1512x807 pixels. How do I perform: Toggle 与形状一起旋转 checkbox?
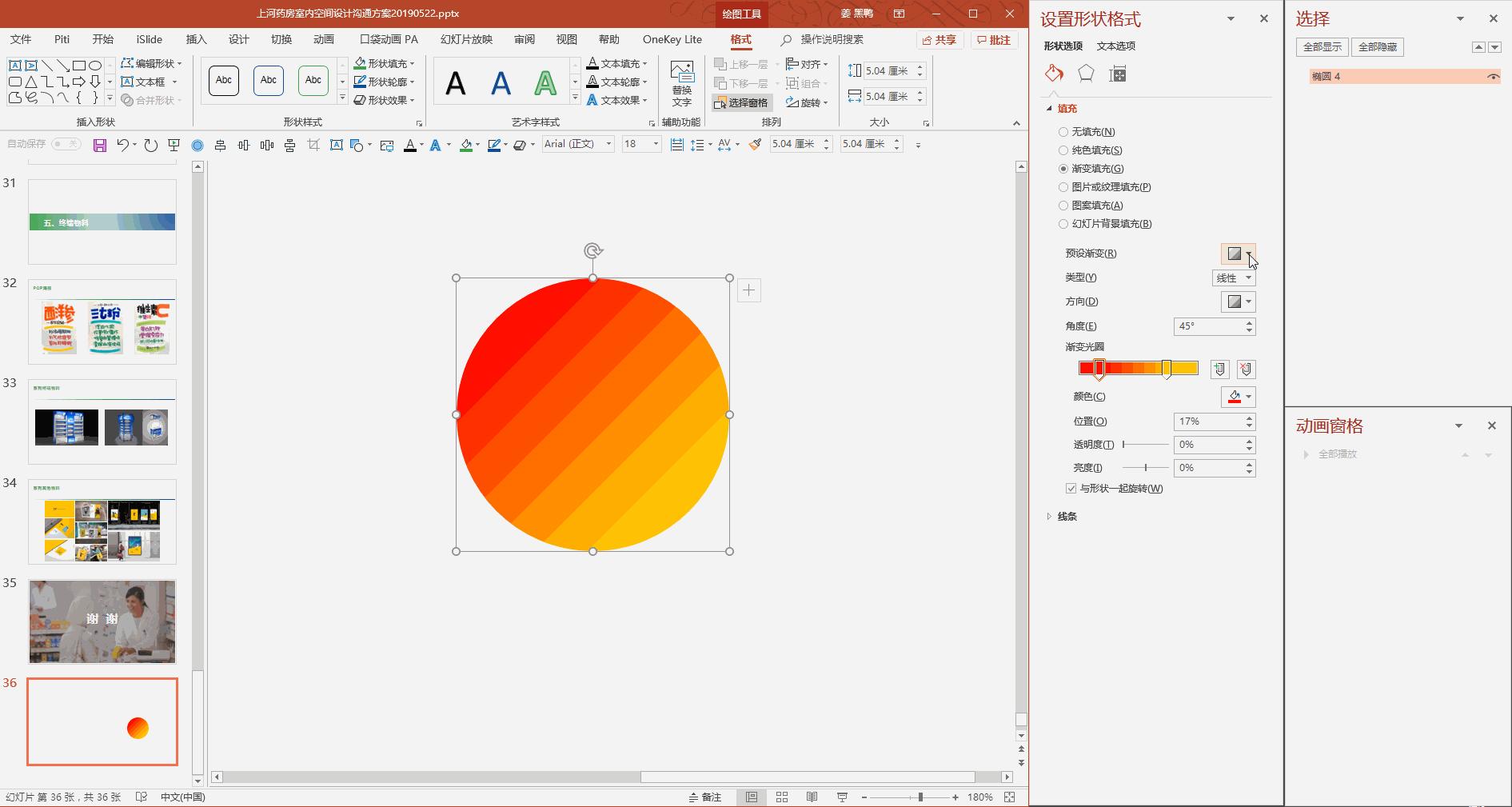point(1071,489)
